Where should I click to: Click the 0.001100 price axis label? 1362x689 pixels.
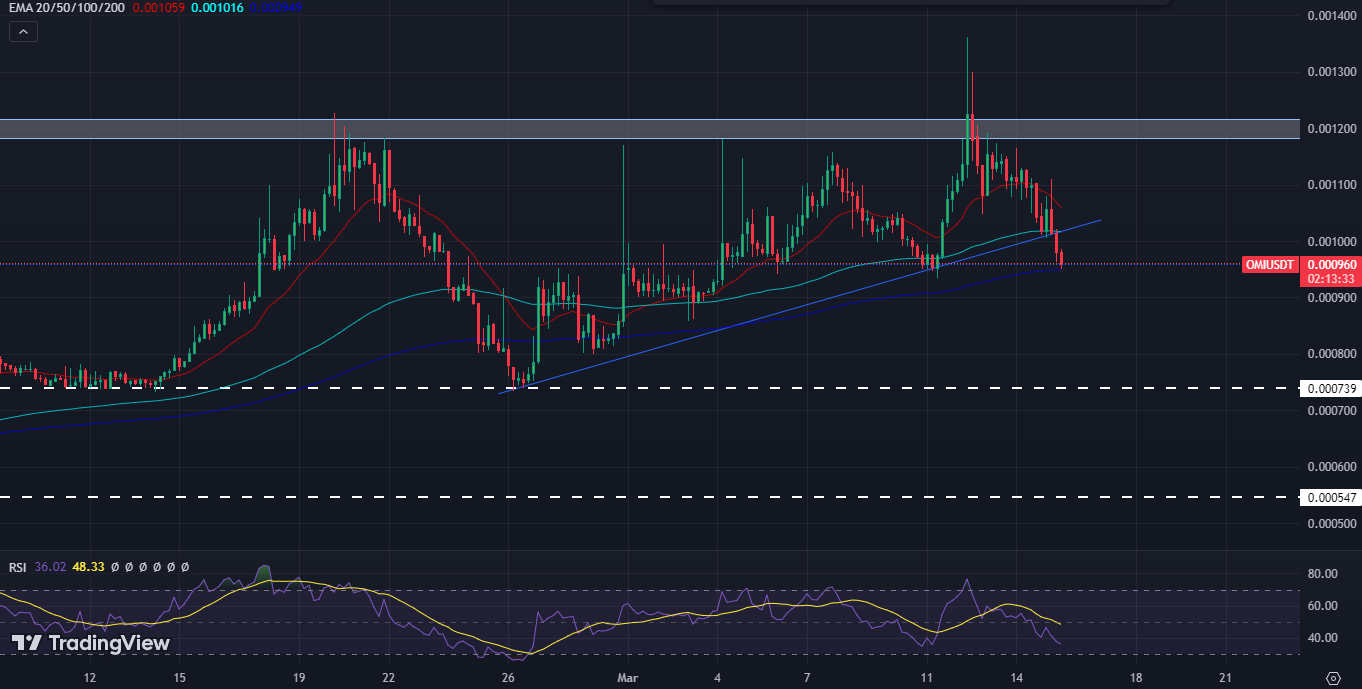(1332, 185)
